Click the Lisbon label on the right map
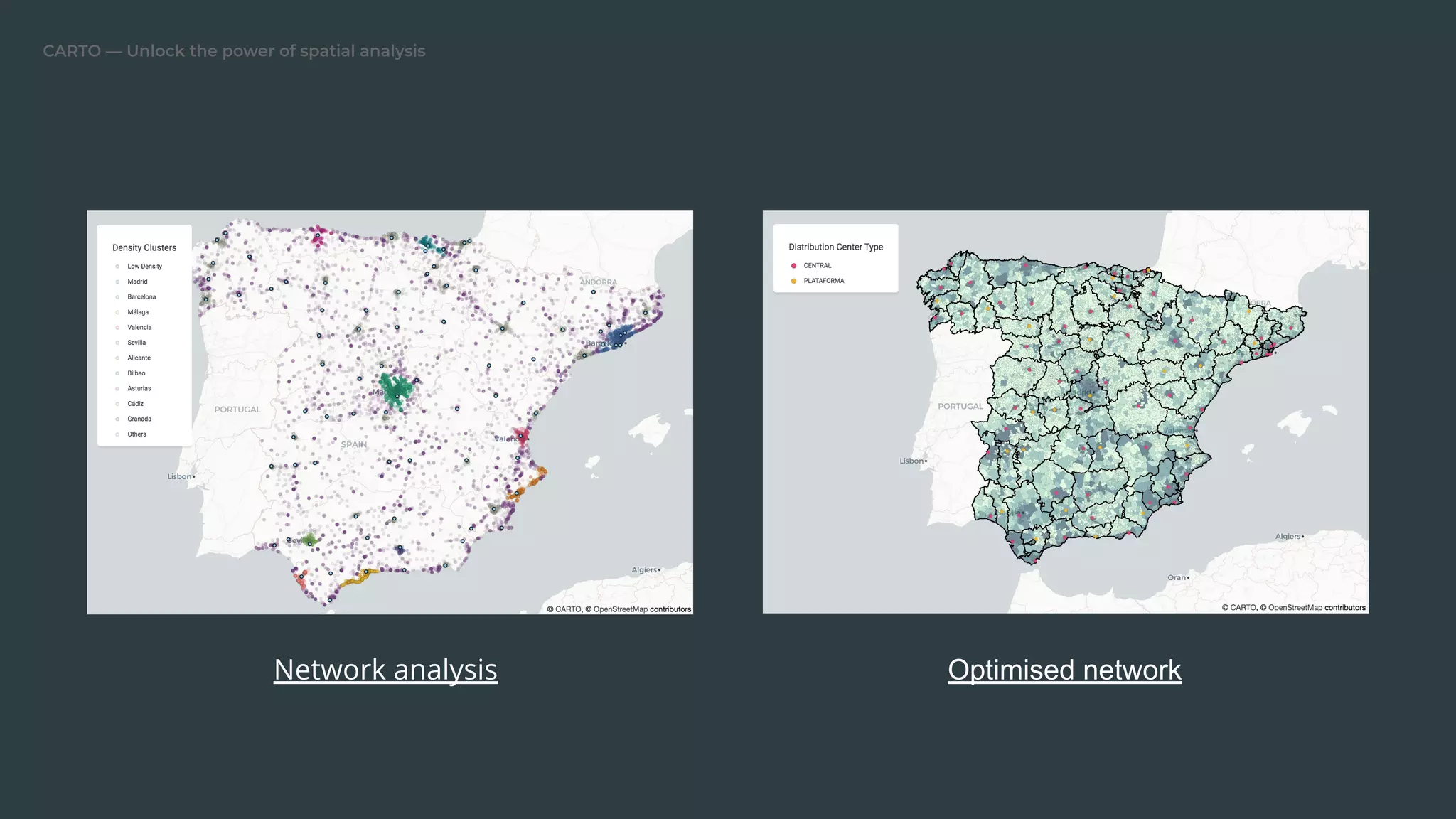Viewport: 1456px width, 819px height. [x=911, y=461]
